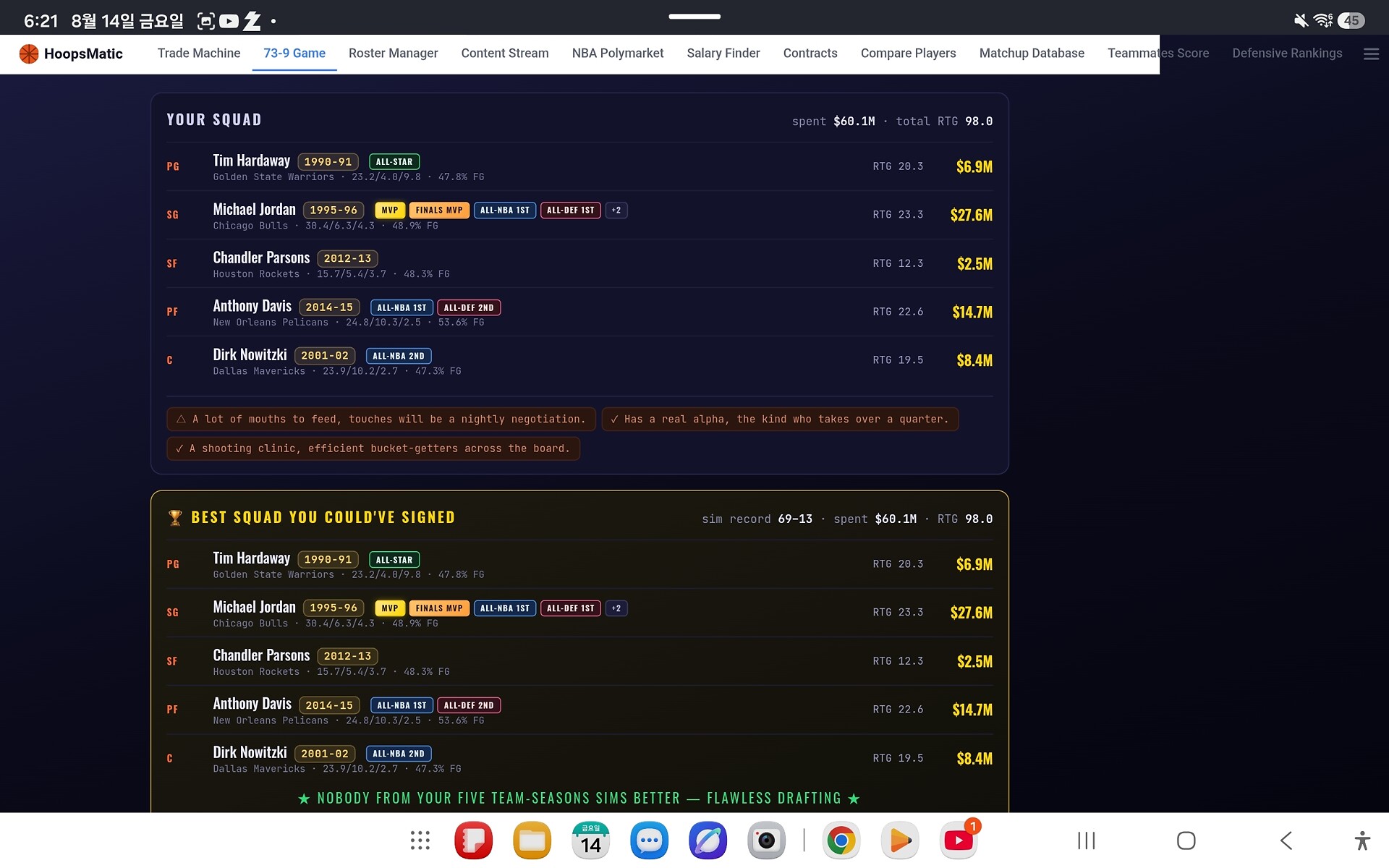Open the hamburger menu in the navbar

coord(1371,54)
